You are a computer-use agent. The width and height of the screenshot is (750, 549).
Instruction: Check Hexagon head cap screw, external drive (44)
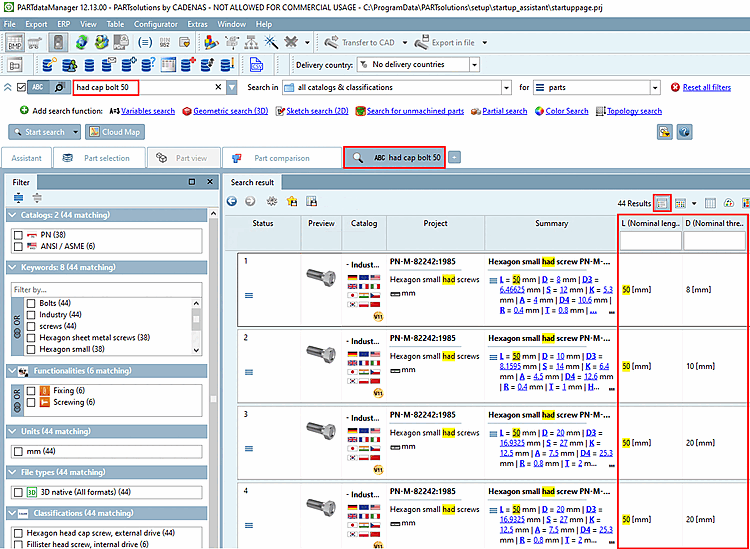(x=18, y=533)
